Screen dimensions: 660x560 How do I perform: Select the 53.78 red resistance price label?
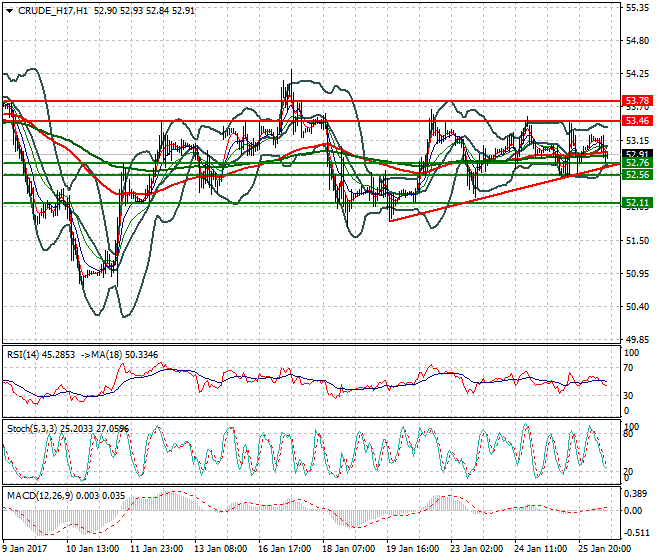637,101
